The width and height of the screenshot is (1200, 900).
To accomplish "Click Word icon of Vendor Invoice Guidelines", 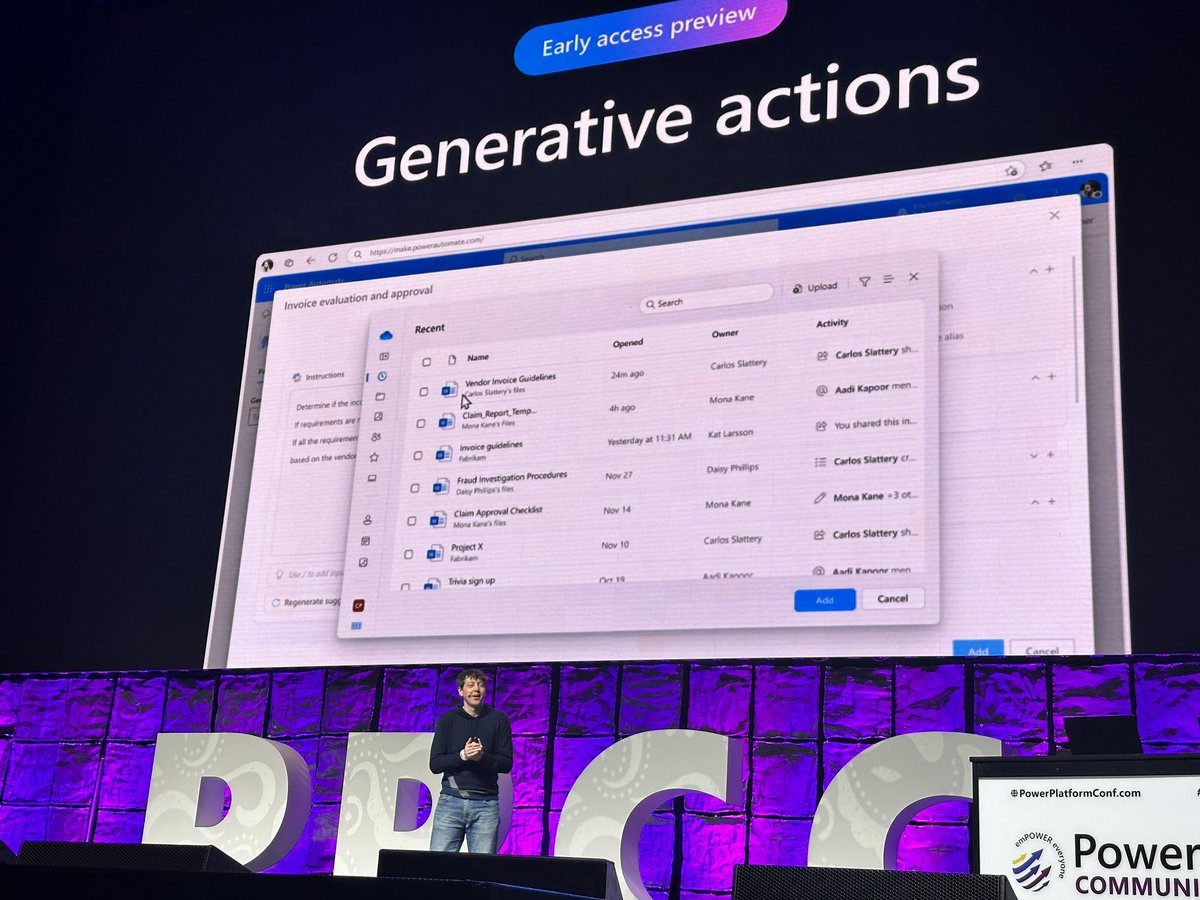I will point(450,388).
